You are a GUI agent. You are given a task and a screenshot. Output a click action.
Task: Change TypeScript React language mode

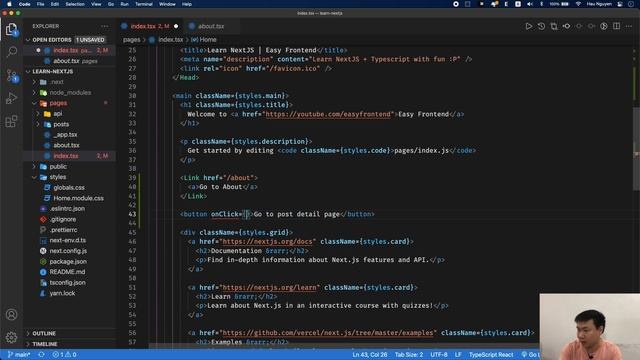(x=491, y=355)
